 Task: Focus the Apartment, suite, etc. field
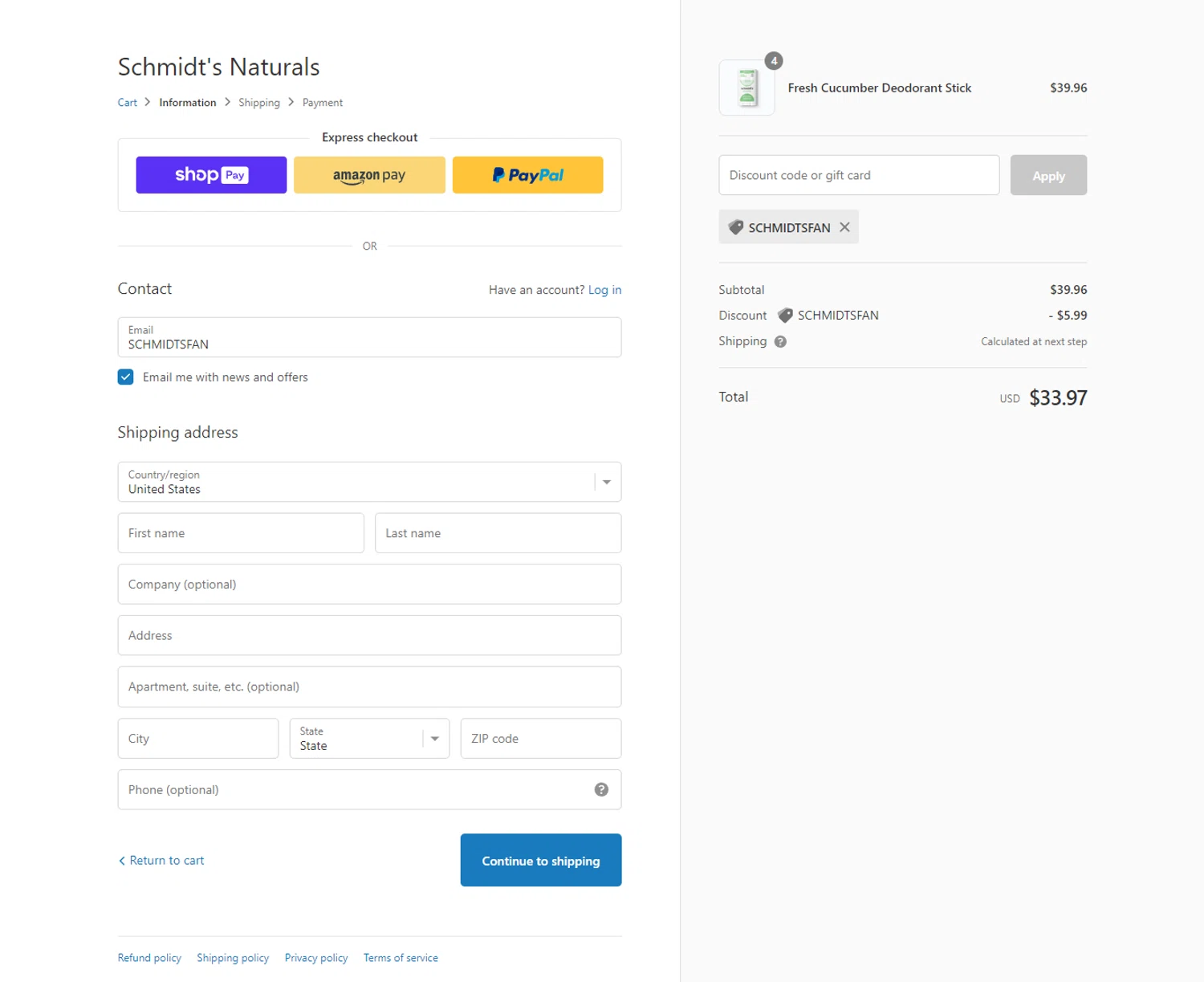369,687
